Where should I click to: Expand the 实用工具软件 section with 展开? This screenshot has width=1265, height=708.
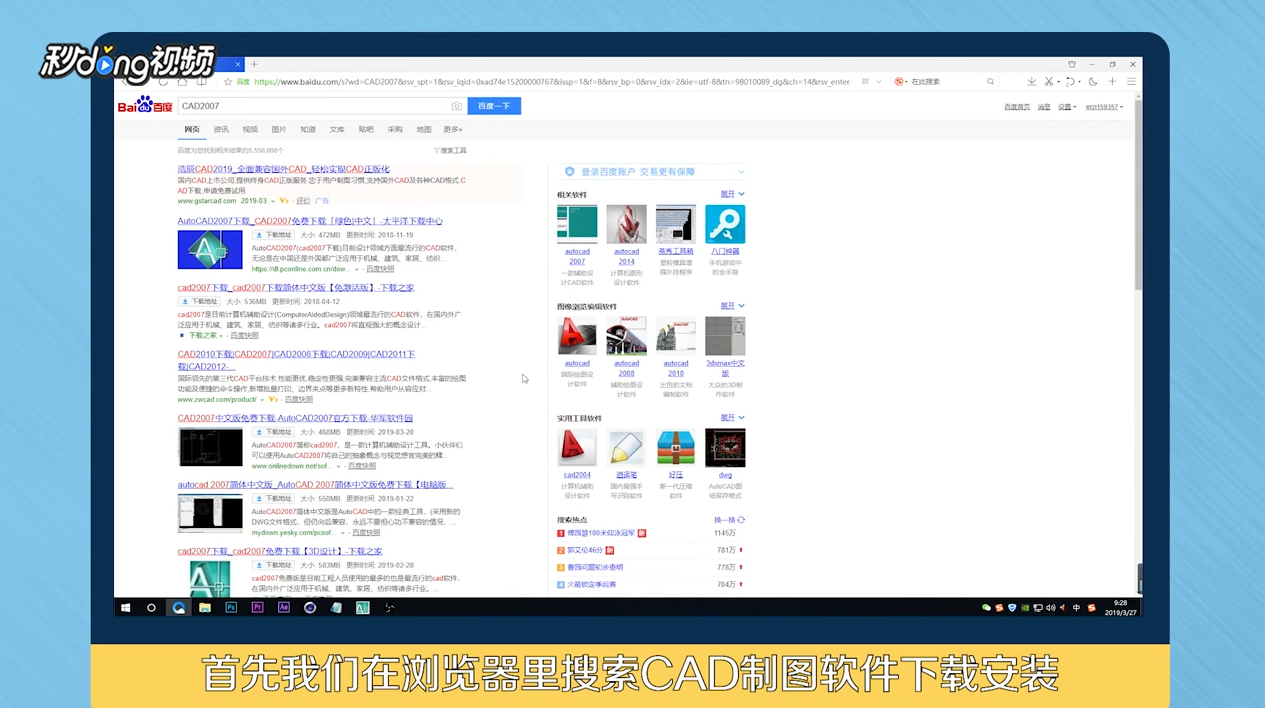[733, 418]
